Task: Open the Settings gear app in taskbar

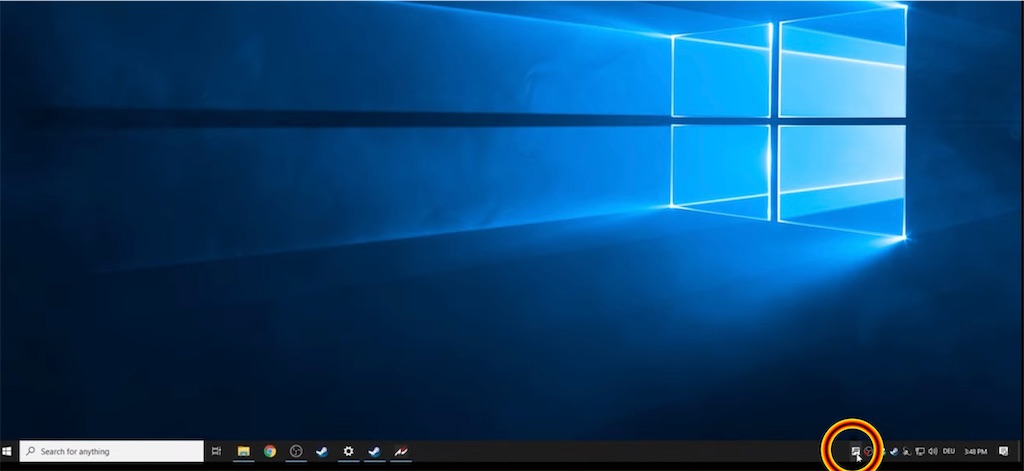Action: click(349, 451)
